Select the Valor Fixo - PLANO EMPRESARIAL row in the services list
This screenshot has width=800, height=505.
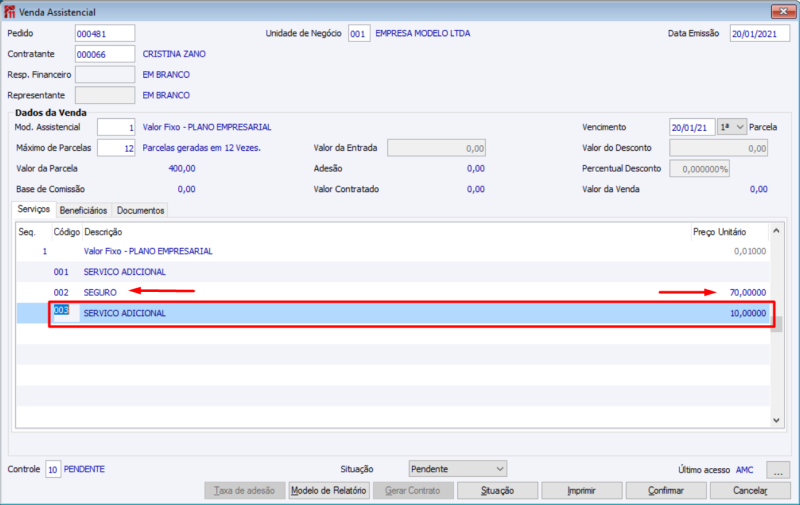tap(393, 251)
